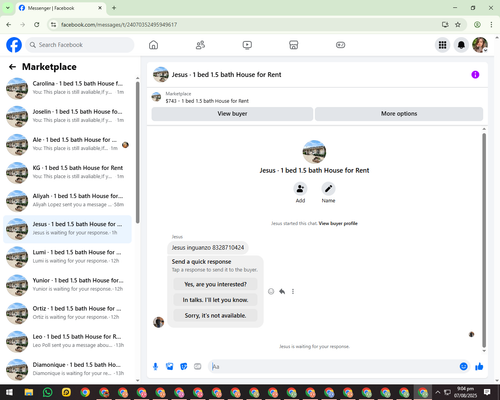The width and height of the screenshot is (500, 400).
Task: Show hidden system tray icons
Action: 438,392
